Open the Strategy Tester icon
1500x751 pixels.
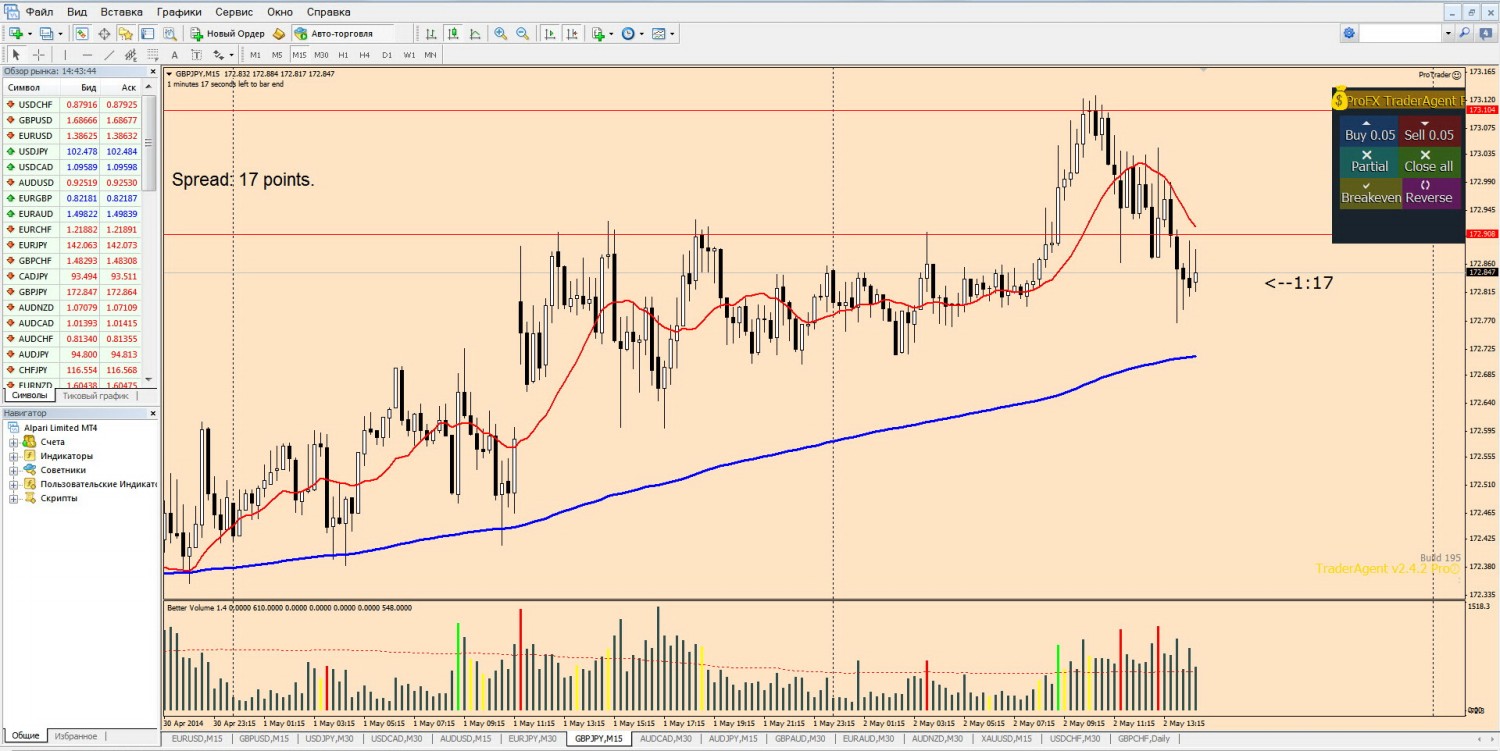coord(169,33)
